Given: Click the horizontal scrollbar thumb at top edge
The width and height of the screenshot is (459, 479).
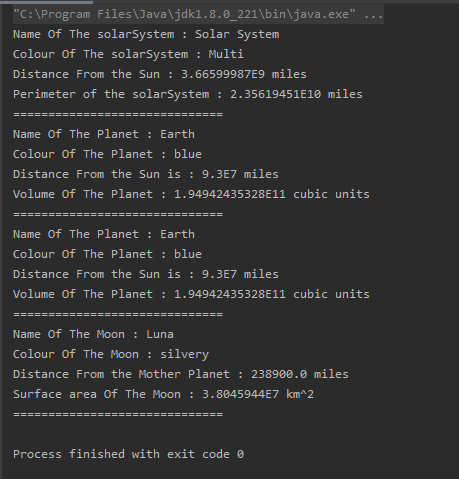Looking at the screenshot, I should 47,2.
